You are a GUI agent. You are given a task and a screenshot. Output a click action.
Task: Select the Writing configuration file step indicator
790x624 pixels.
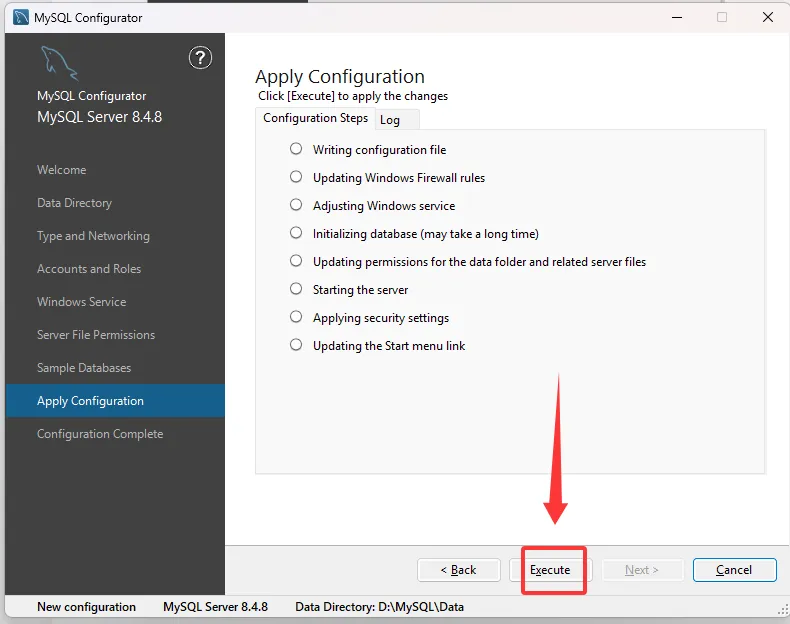pos(296,149)
